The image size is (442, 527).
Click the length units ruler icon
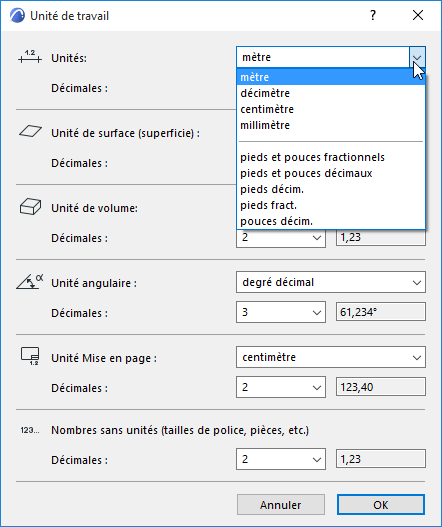pyautogui.click(x=30, y=57)
